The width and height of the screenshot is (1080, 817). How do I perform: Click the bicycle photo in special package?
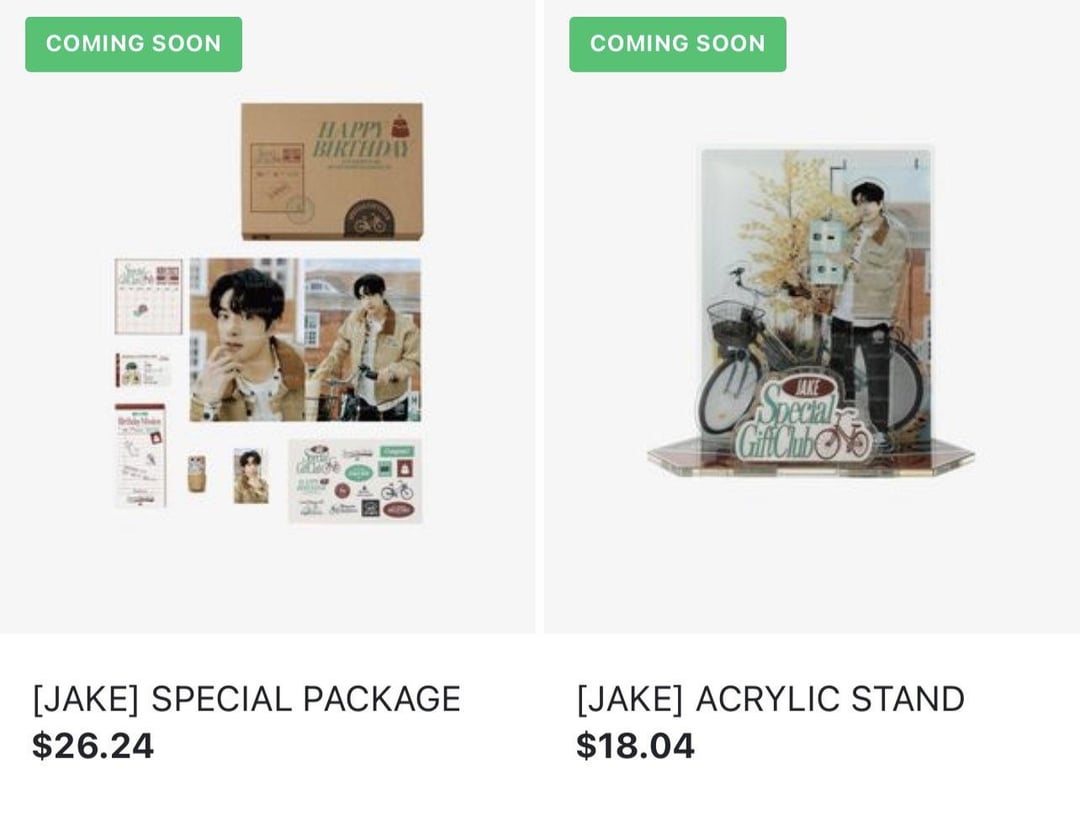[x=363, y=340]
